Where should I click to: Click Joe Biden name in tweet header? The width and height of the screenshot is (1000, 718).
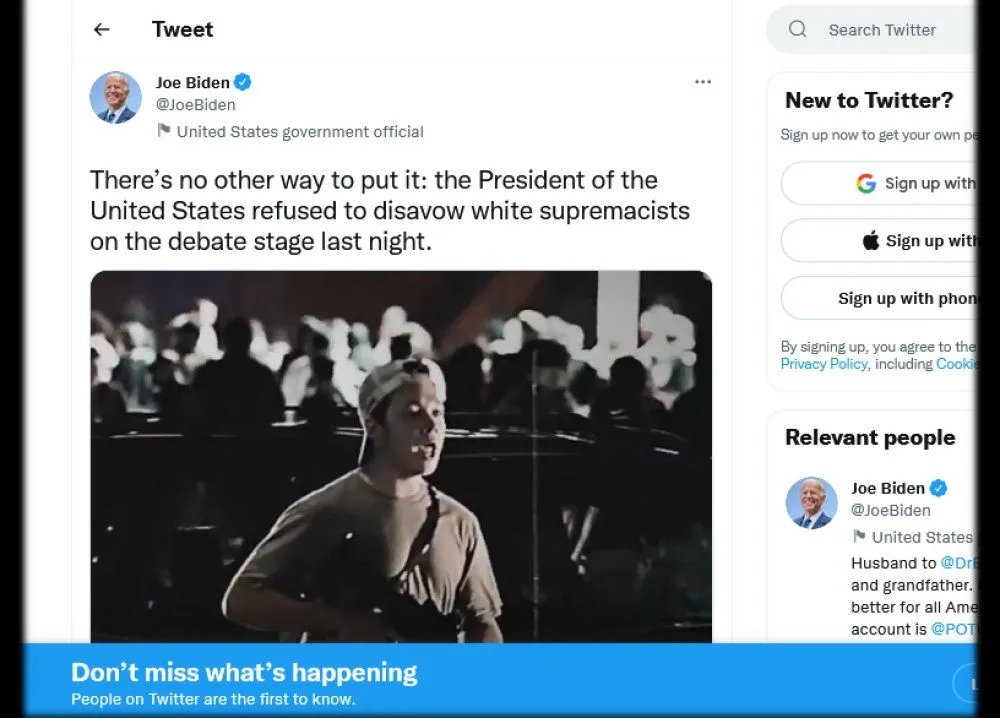(x=193, y=82)
